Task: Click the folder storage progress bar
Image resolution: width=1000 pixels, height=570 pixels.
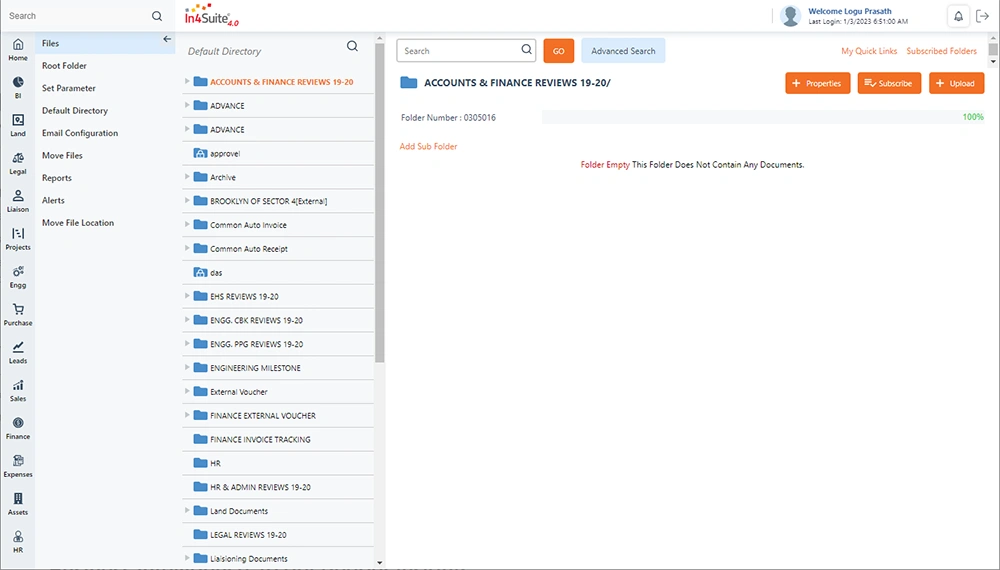Action: (750, 117)
